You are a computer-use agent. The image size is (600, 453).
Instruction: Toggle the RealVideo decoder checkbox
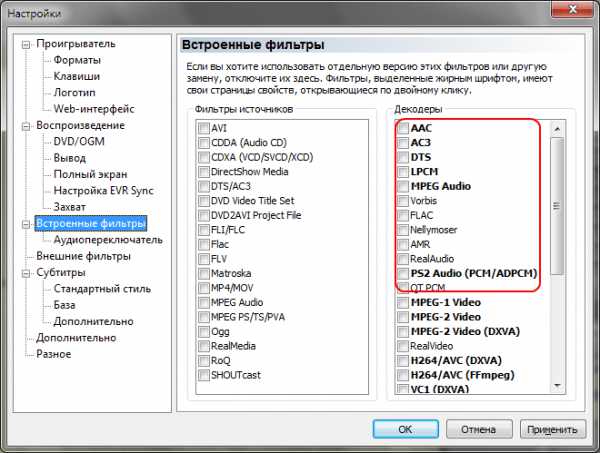coord(403,346)
